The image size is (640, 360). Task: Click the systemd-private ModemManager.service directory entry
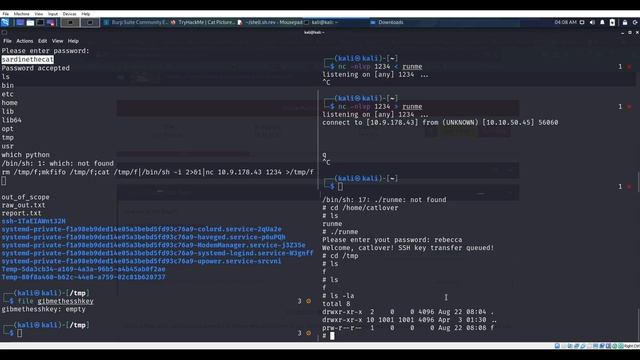153,245
